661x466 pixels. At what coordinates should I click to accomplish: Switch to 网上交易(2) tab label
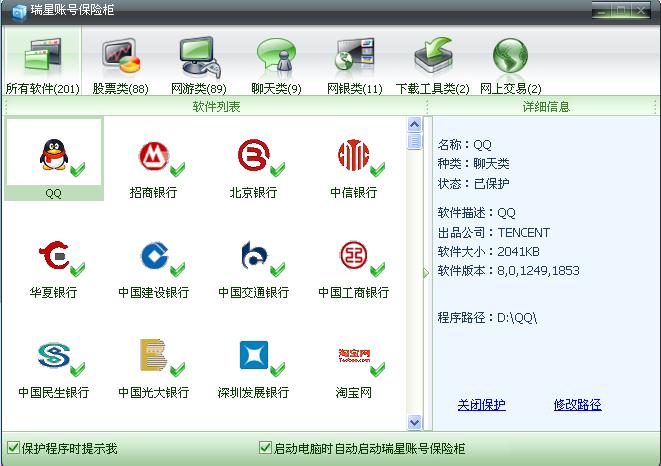click(511, 89)
